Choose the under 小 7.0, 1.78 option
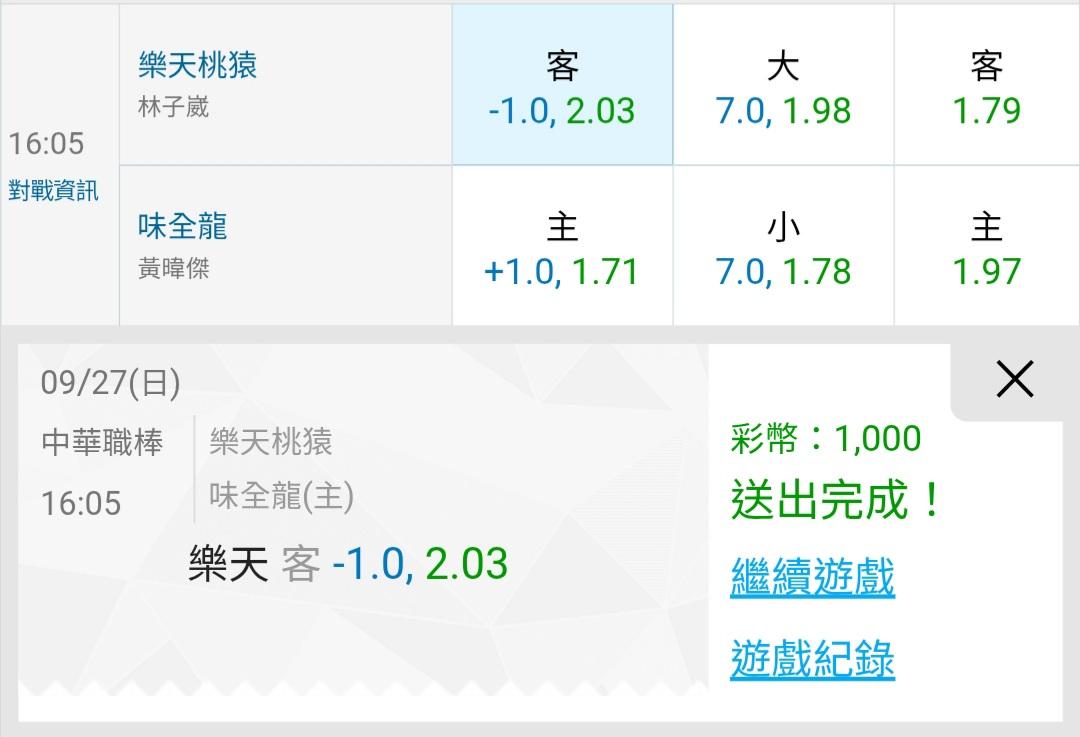This screenshot has width=1080, height=737. 783,246
